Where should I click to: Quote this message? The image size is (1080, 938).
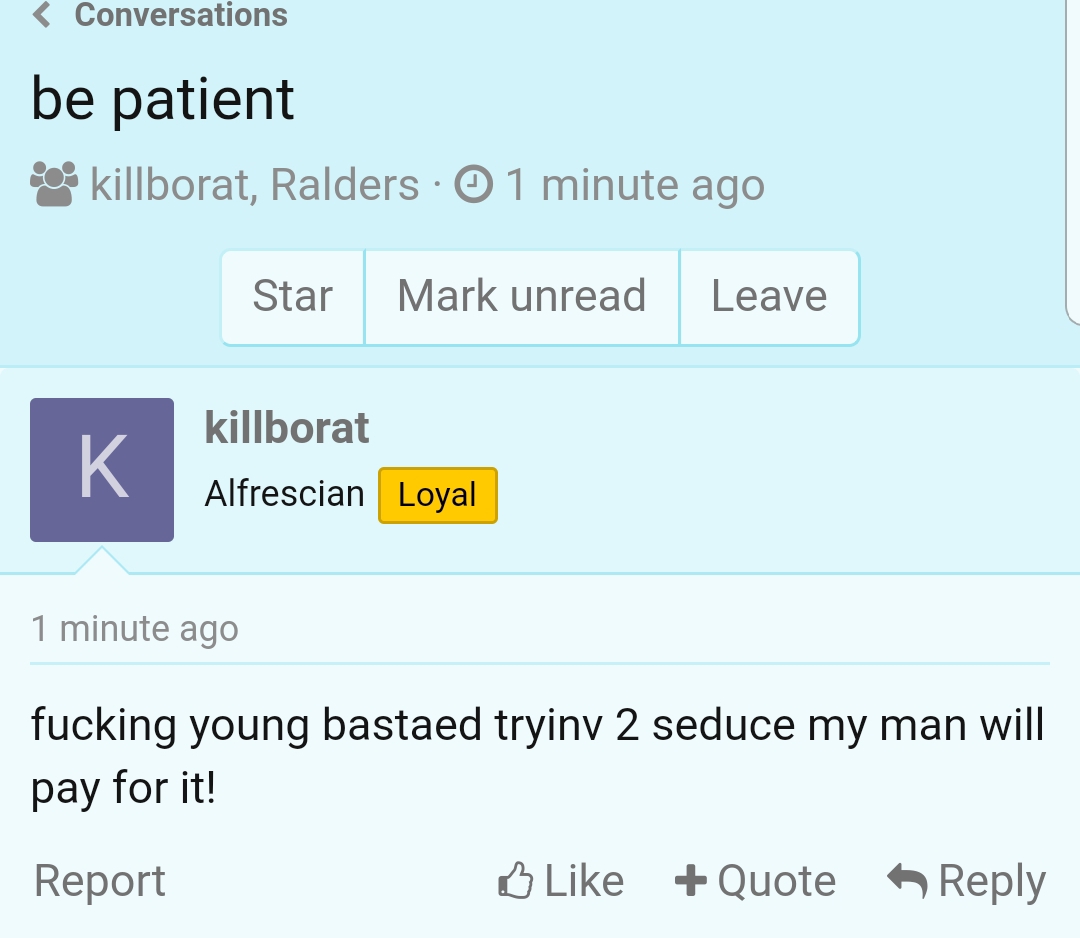(776, 881)
